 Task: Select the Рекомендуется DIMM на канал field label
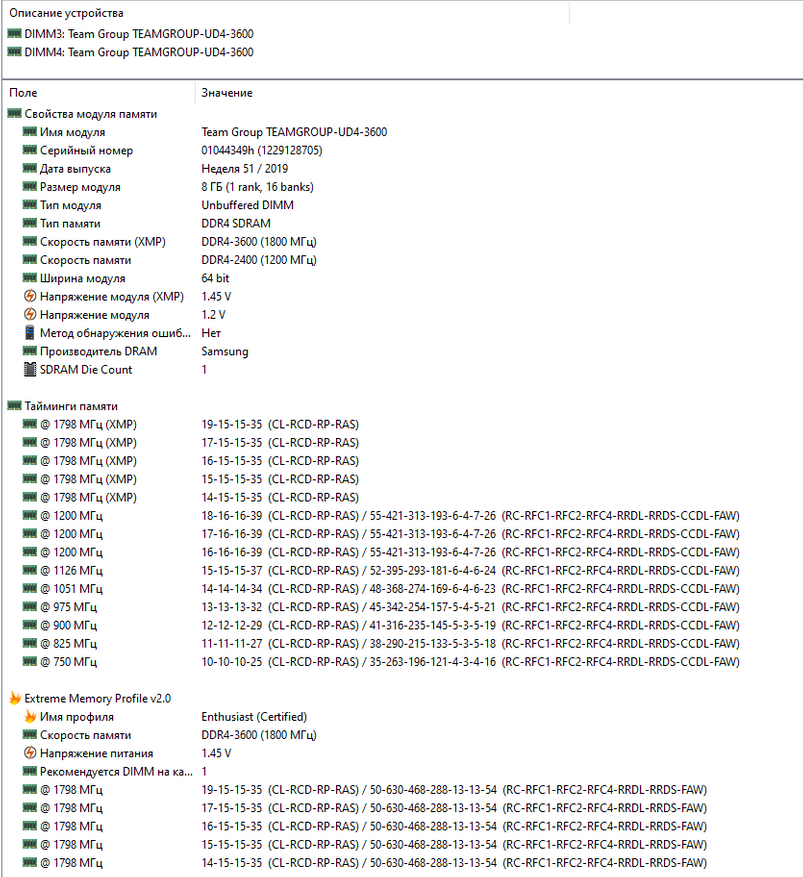coord(116,771)
